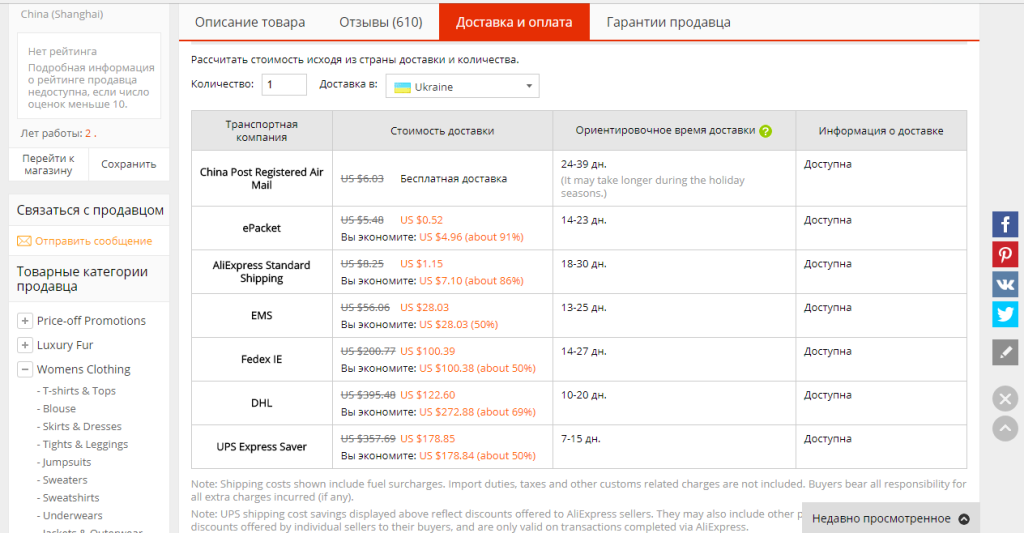Open Skirts & Dresses subcategory
The width and height of the screenshot is (1024, 533).
[x=82, y=426]
